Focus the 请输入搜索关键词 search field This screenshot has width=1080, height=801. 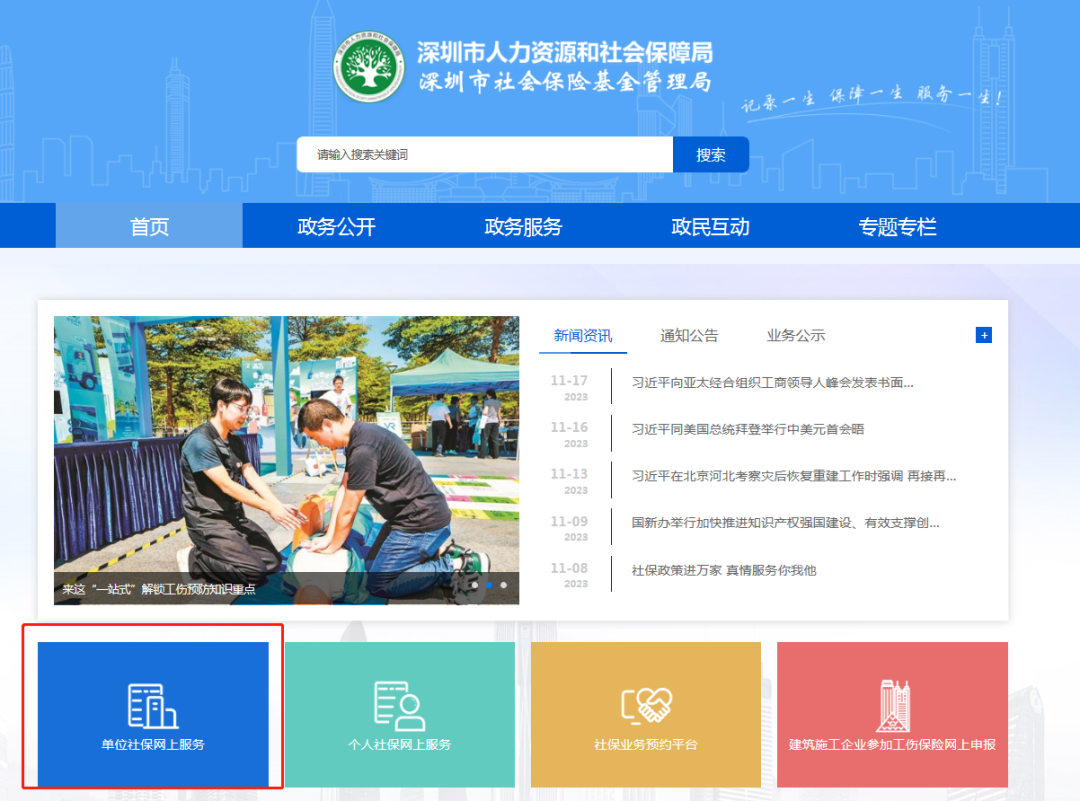click(x=485, y=154)
